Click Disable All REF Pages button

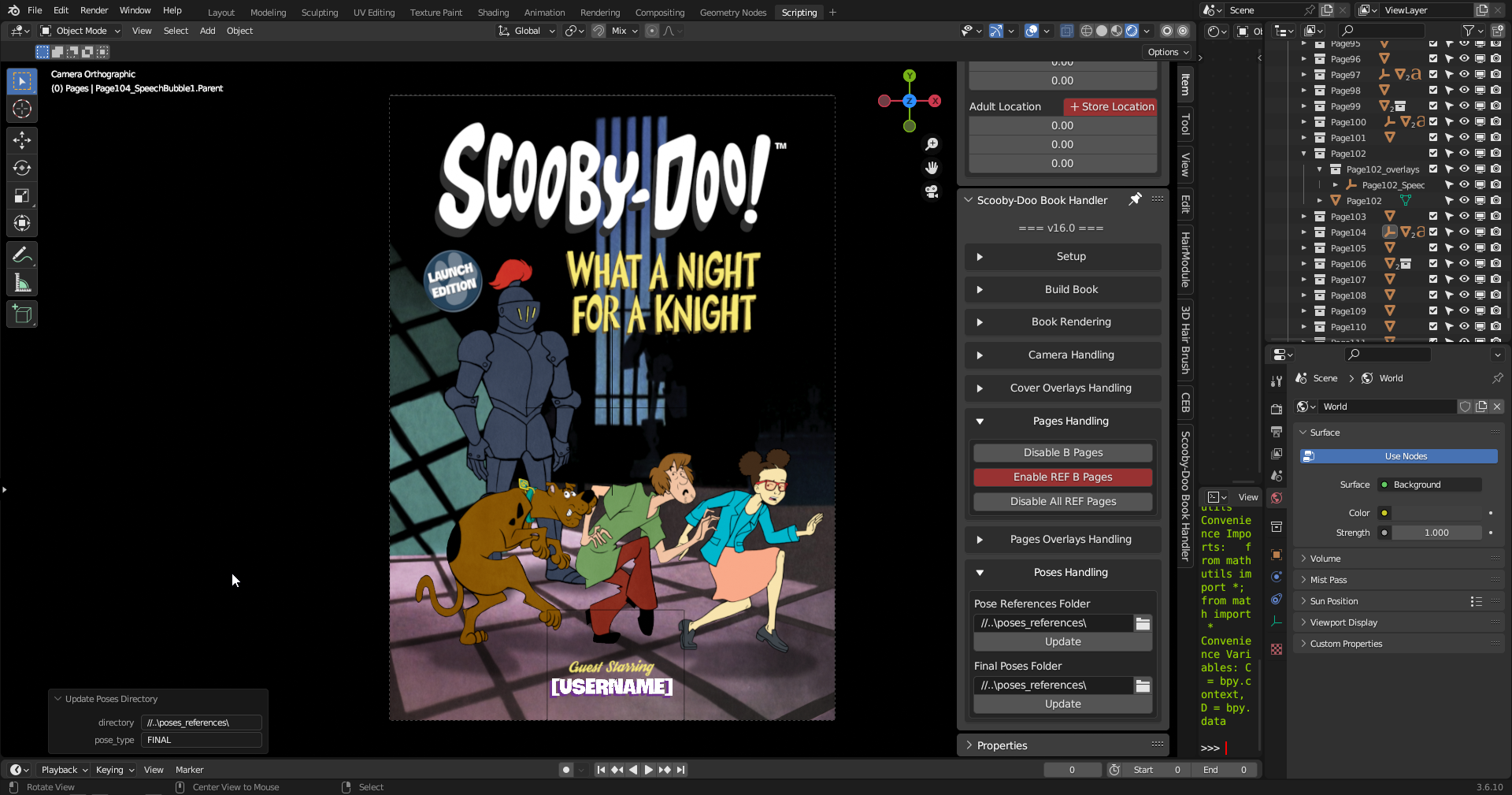tap(1062, 502)
